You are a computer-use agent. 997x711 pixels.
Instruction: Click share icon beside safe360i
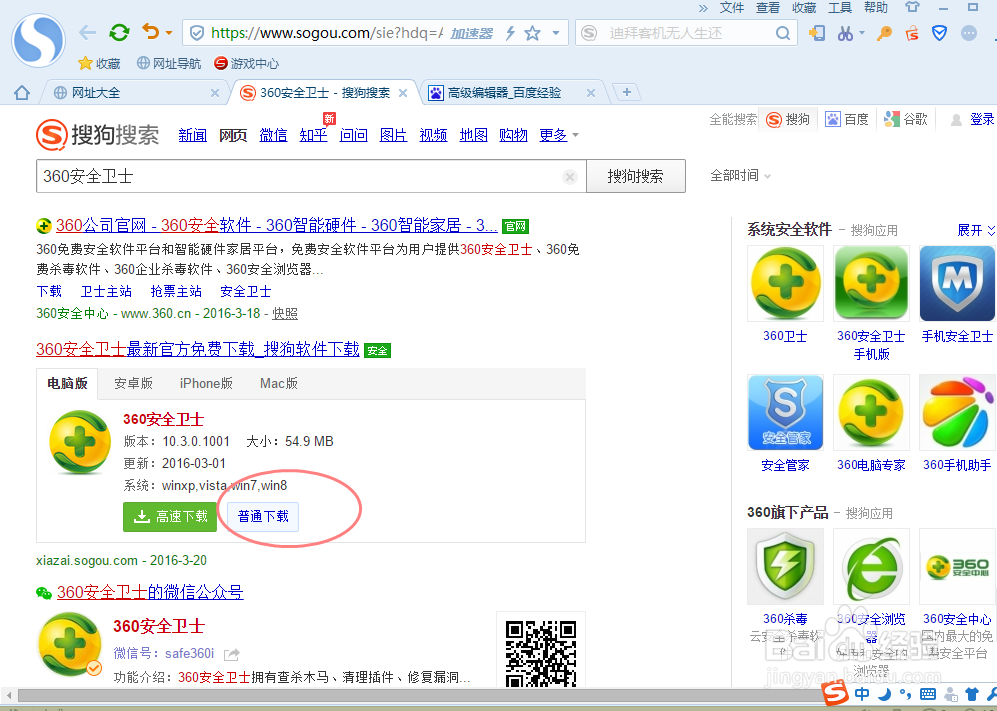coord(231,654)
